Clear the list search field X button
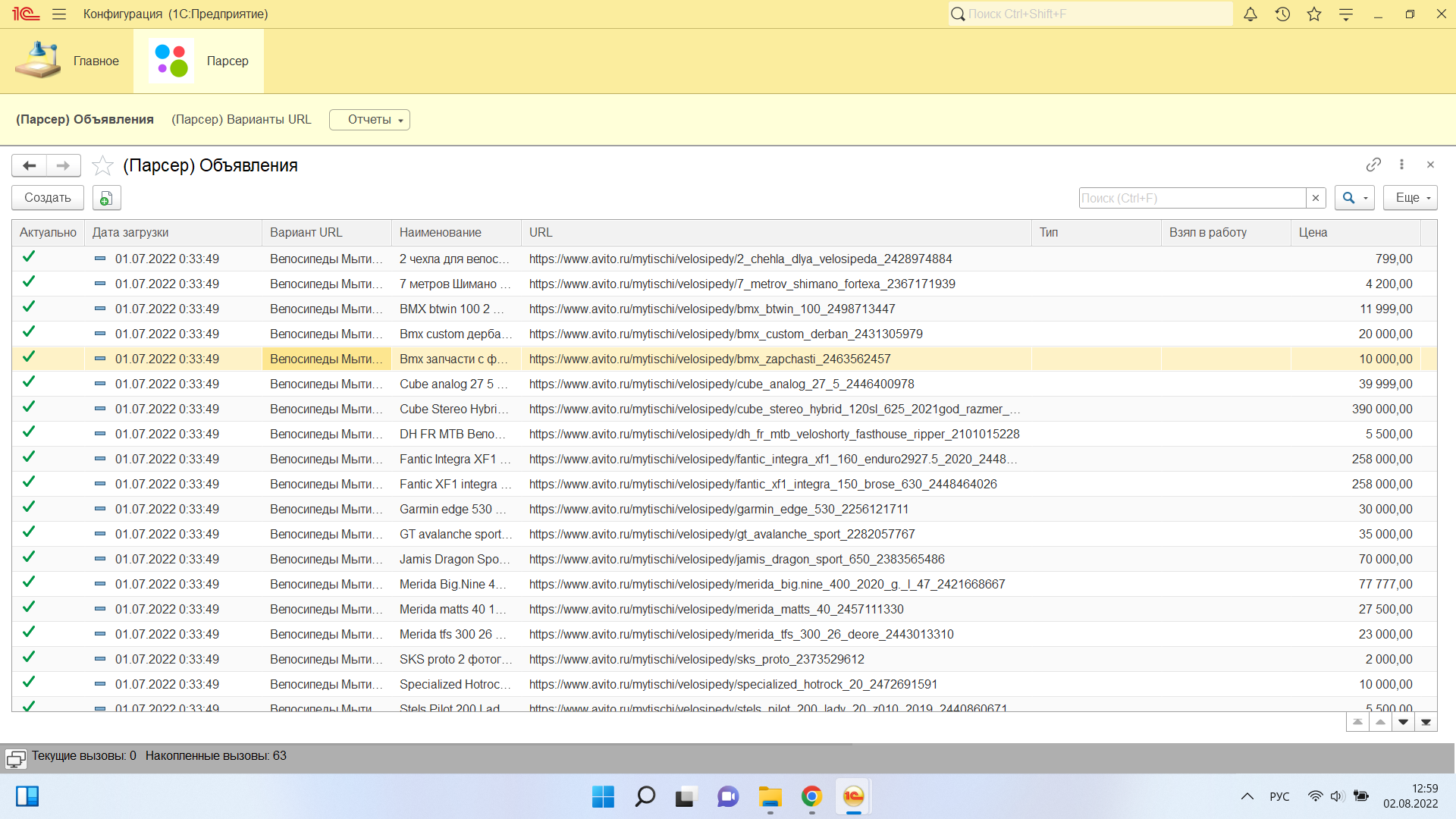The image size is (1456, 819). pyautogui.click(x=1316, y=198)
